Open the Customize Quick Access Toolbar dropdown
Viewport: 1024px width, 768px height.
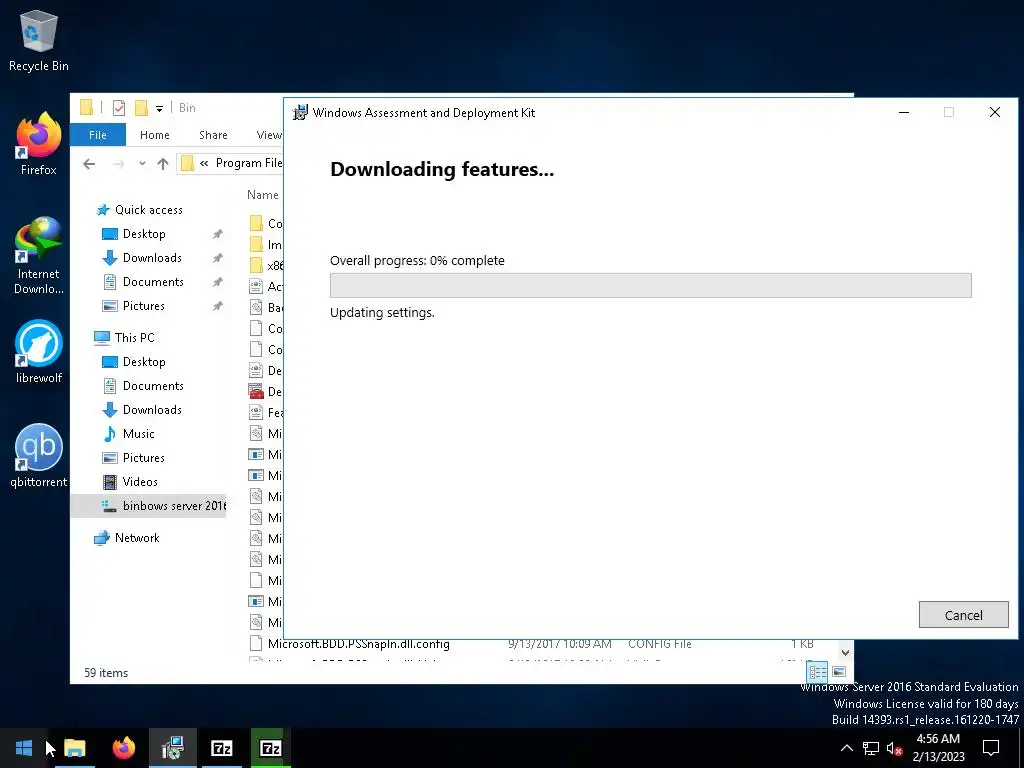pyautogui.click(x=159, y=108)
